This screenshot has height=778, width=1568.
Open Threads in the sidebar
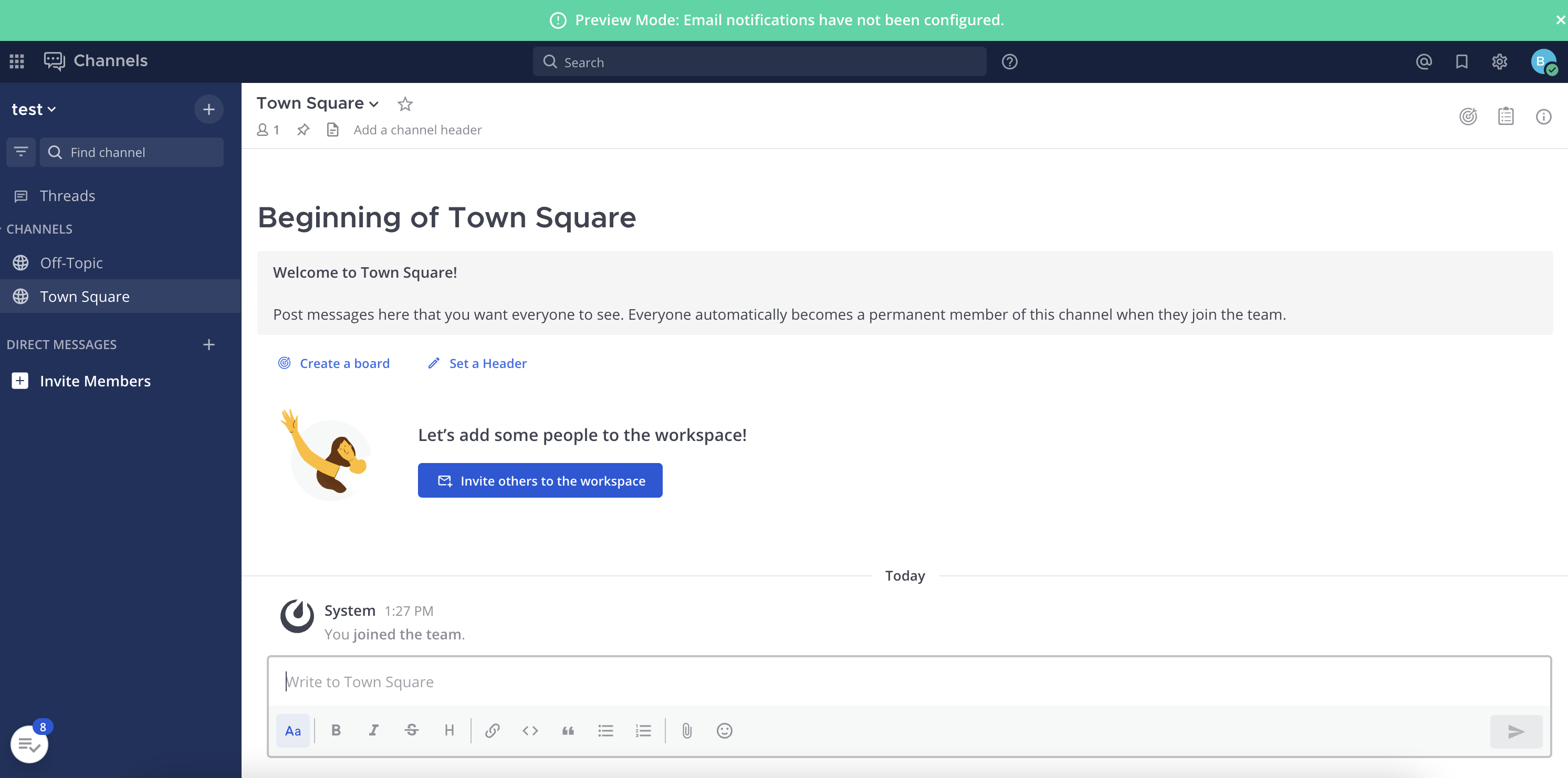pos(67,195)
